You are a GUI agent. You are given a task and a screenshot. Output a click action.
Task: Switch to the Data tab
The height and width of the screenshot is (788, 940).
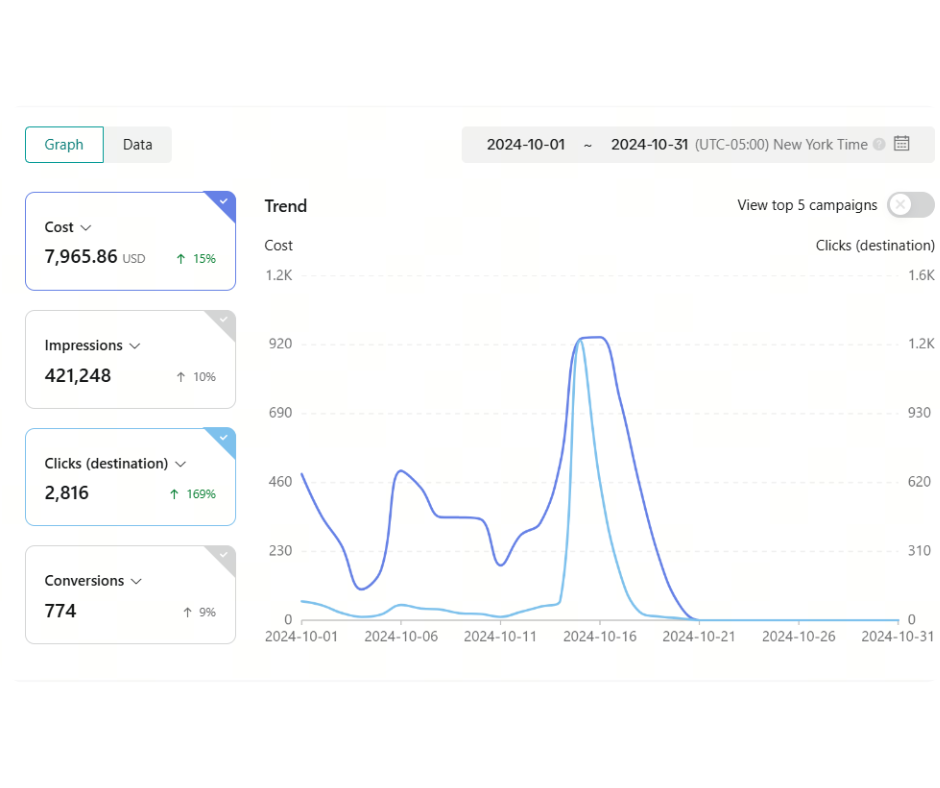[x=137, y=145]
